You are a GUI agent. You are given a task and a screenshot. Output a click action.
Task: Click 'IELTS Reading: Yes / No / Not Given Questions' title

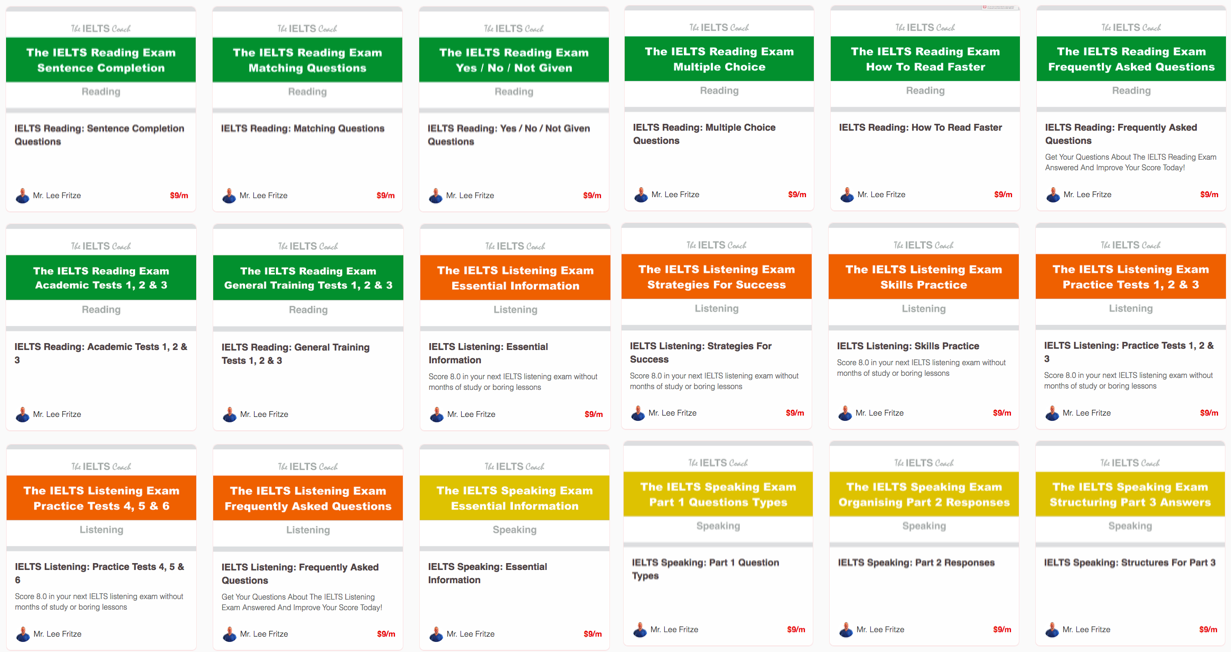click(508, 135)
